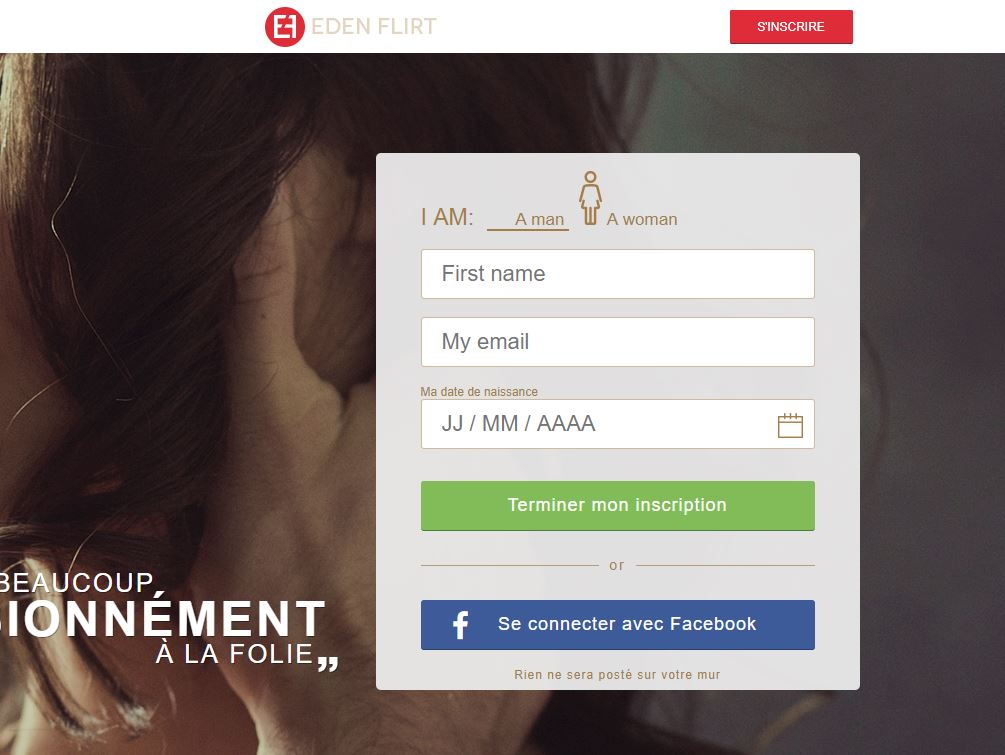Click the Facebook f icon
This screenshot has width=1005, height=755.
pyautogui.click(x=461, y=625)
